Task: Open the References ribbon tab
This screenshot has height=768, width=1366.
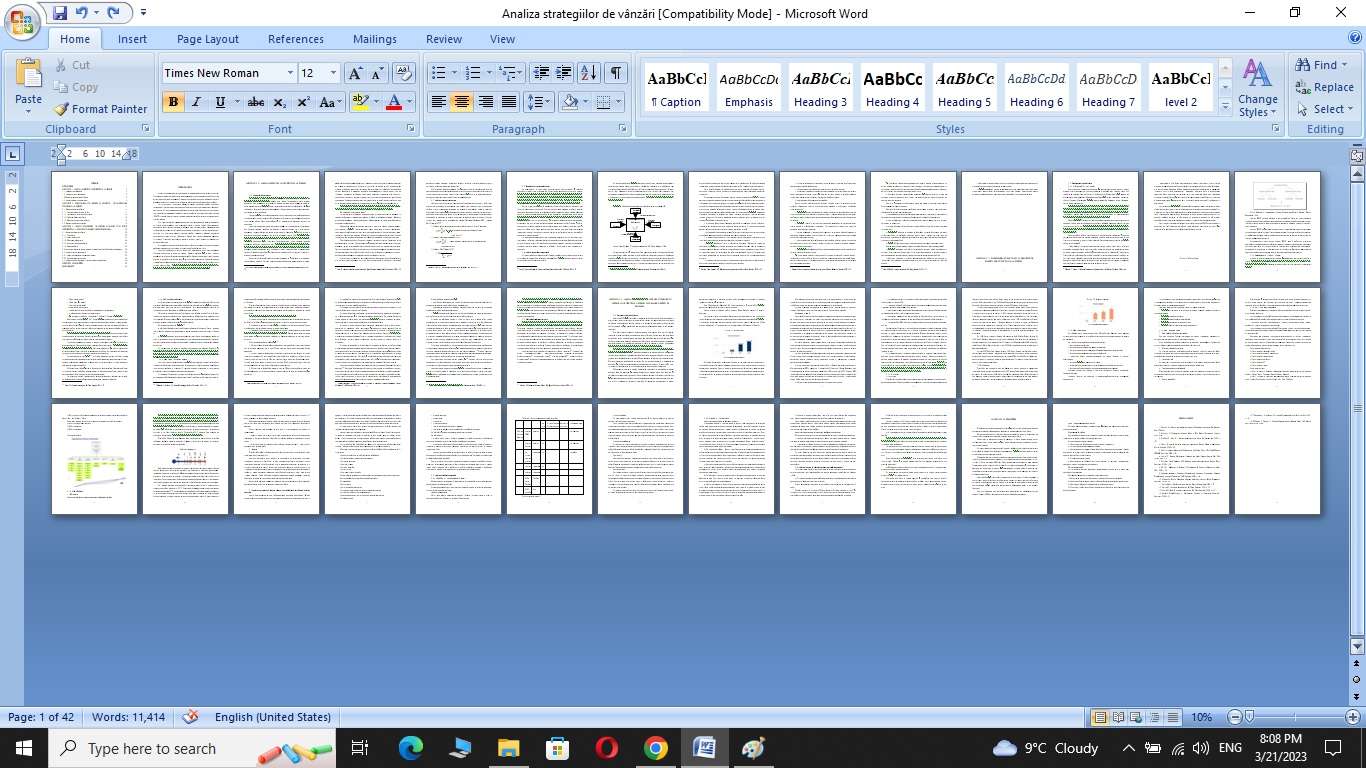Action: [295, 39]
